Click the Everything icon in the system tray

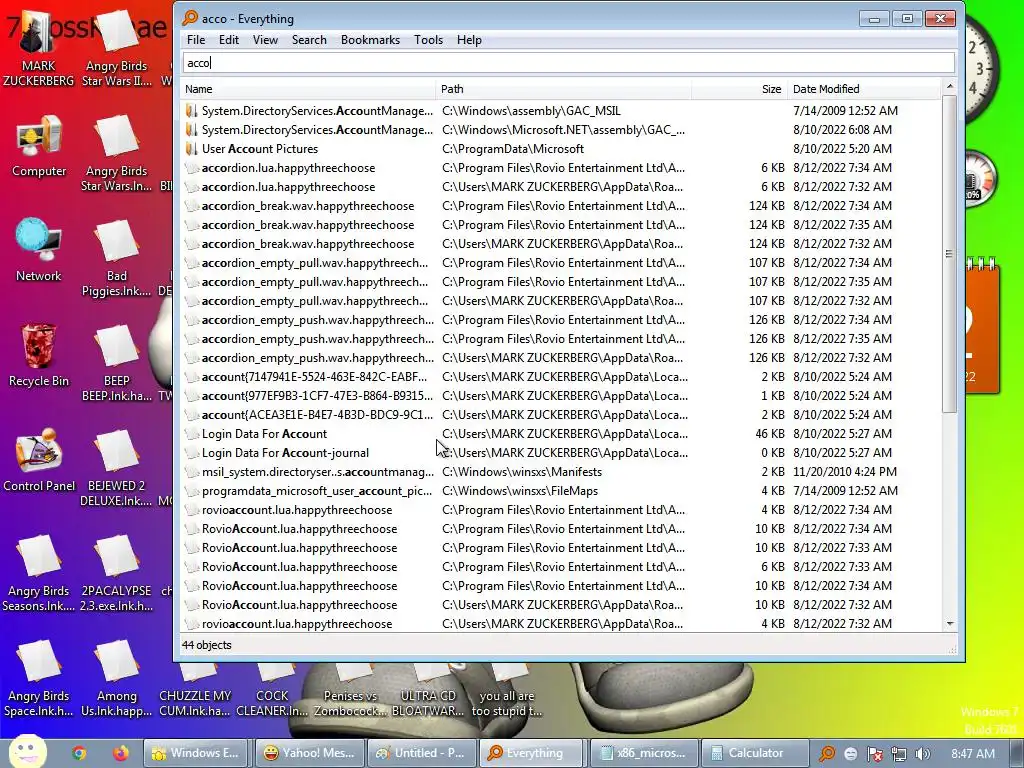(x=827, y=754)
